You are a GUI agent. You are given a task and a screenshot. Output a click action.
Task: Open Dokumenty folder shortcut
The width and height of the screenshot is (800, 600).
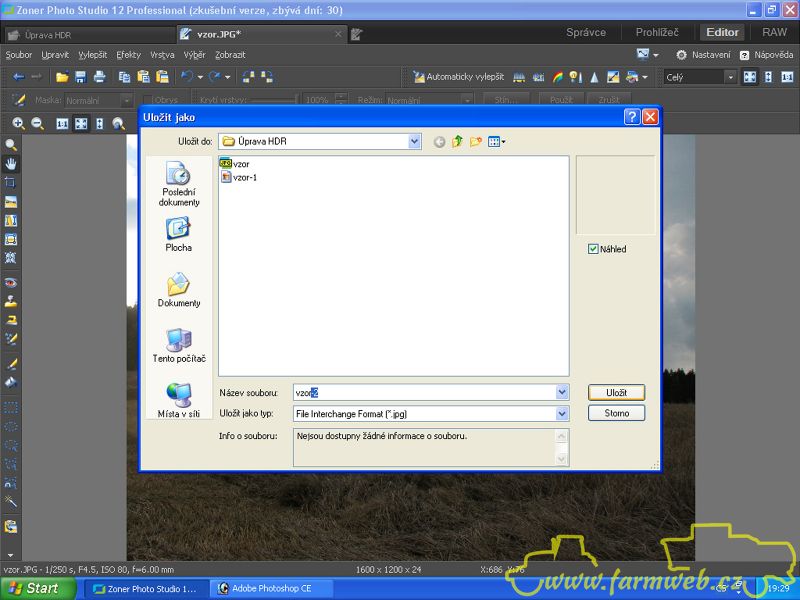coord(179,291)
